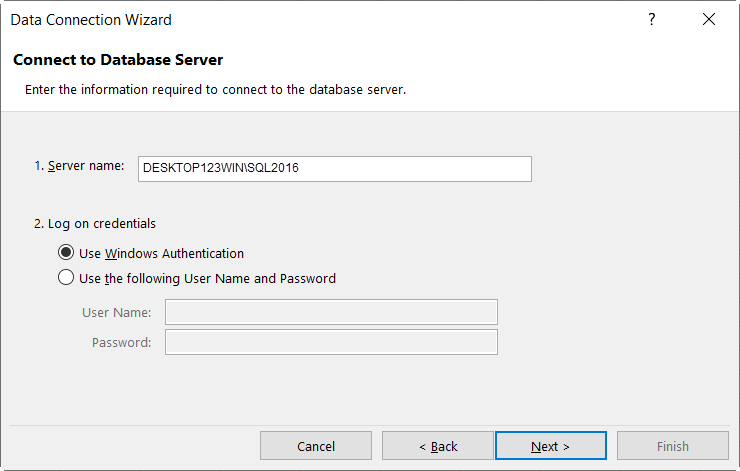The width and height of the screenshot is (740, 471).
Task: Click the 'Server name:' label
Action: coord(79,166)
